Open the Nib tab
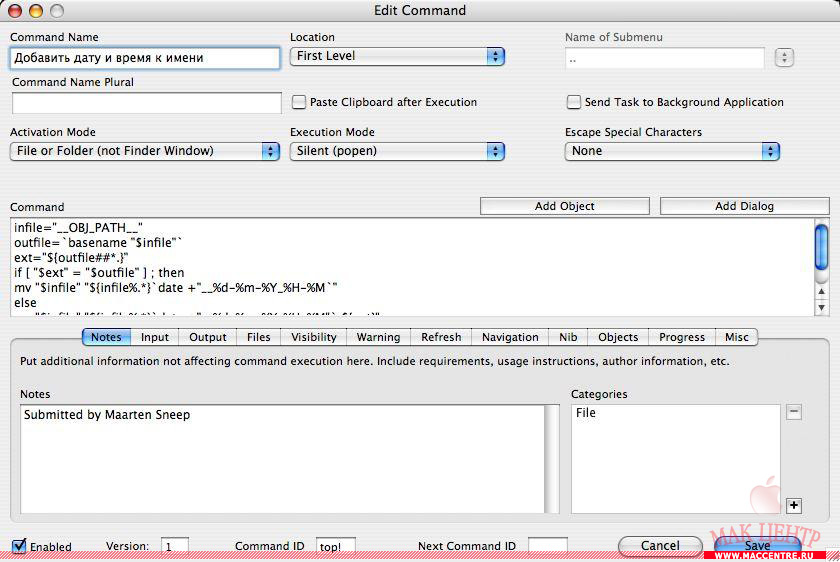The image size is (840, 562). pyautogui.click(x=568, y=337)
